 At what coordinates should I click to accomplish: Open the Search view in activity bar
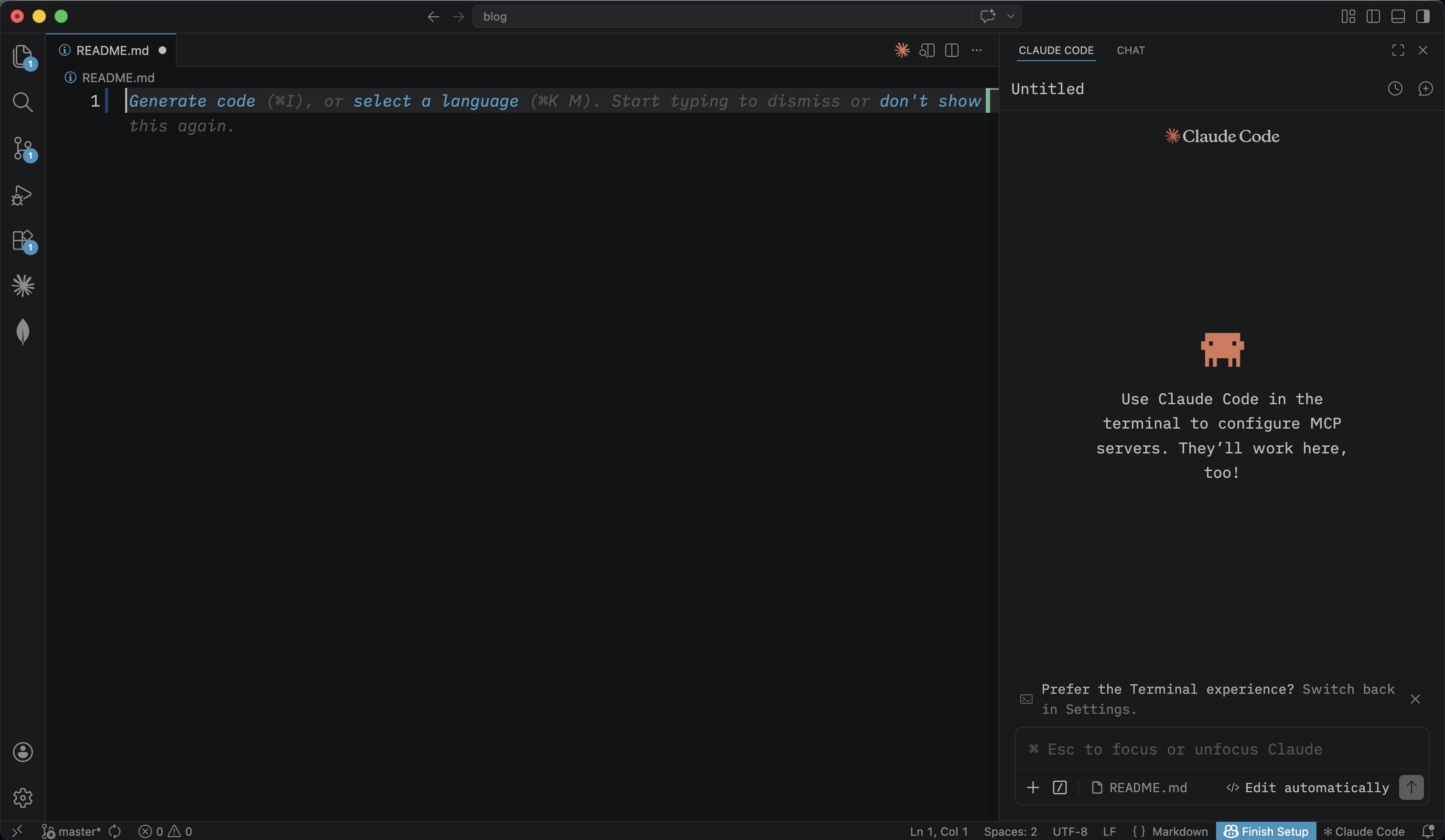[x=22, y=102]
